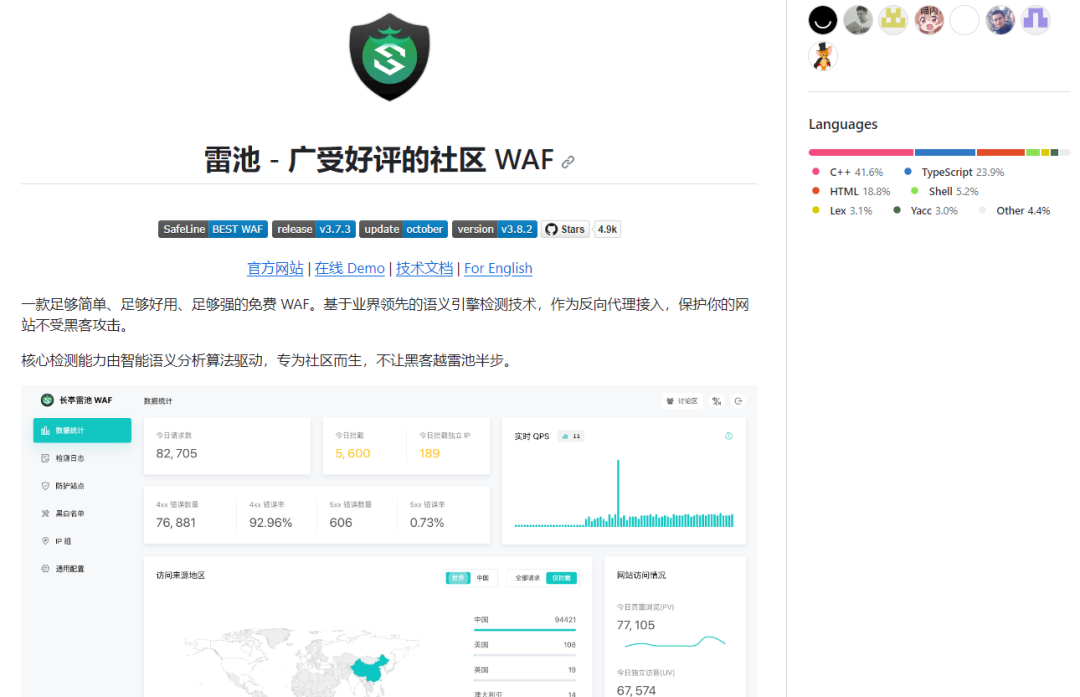Click the Stars badge button
This screenshot has height=697, width=1080.
click(x=565, y=229)
